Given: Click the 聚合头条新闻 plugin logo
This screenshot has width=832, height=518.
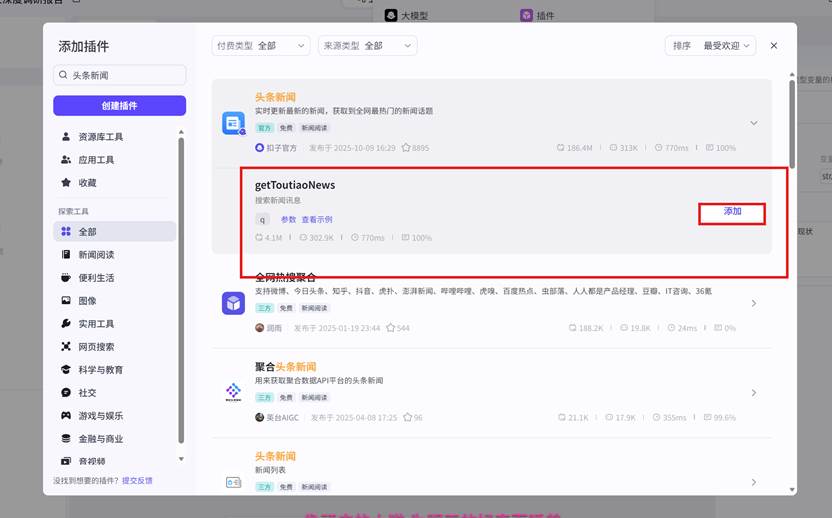Looking at the screenshot, I should click(x=233, y=392).
